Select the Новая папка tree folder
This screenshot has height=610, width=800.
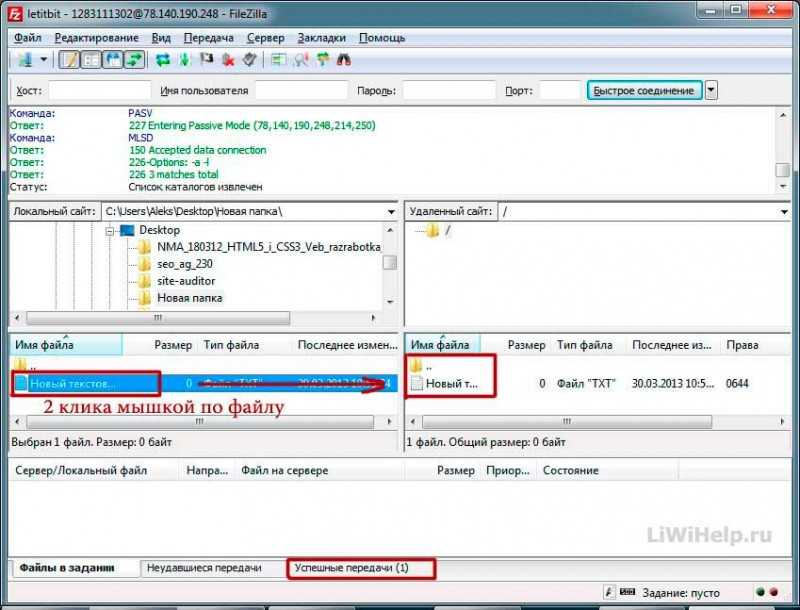[190, 298]
